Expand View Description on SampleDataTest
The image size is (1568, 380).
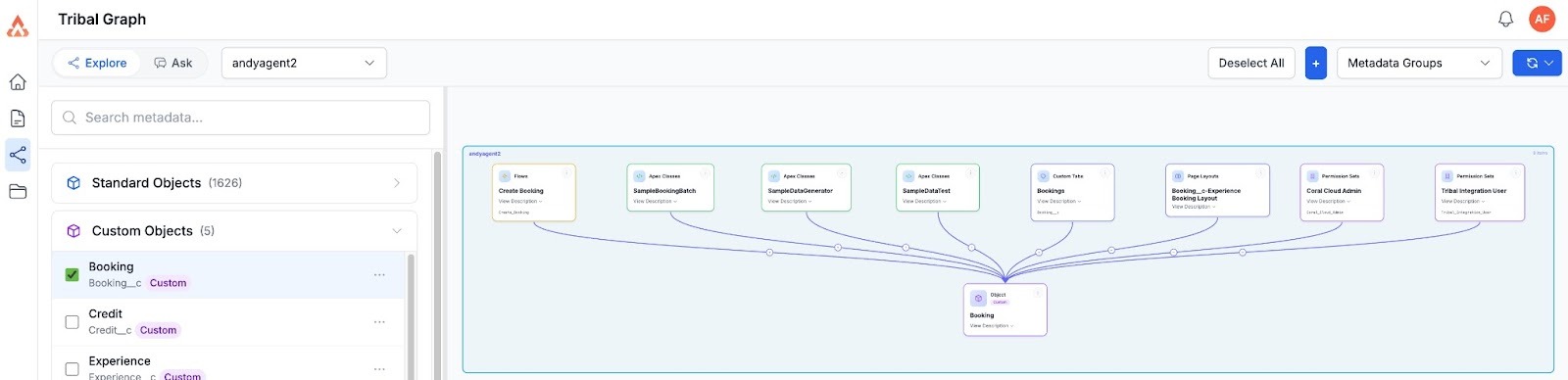click(924, 201)
